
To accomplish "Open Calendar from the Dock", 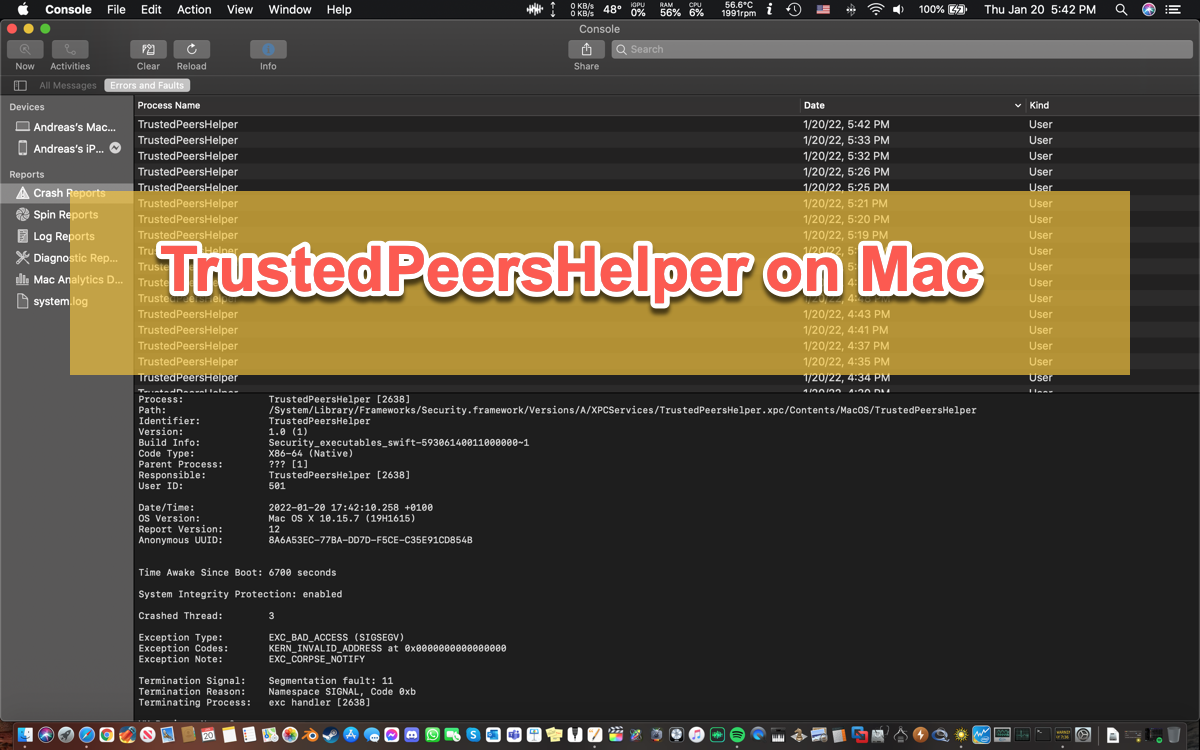I will coord(208,735).
